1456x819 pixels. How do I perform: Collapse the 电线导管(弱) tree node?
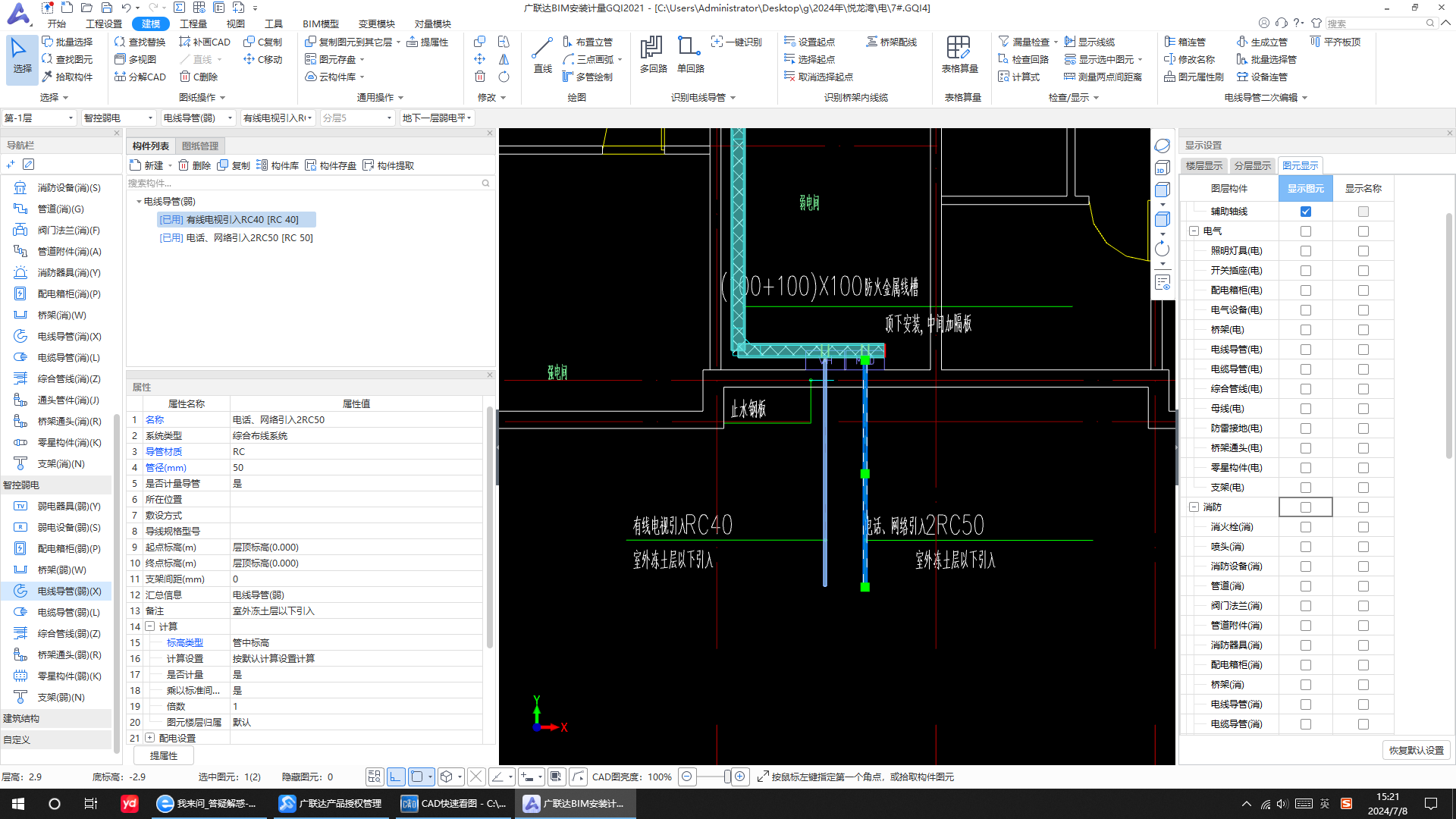pyautogui.click(x=139, y=202)
